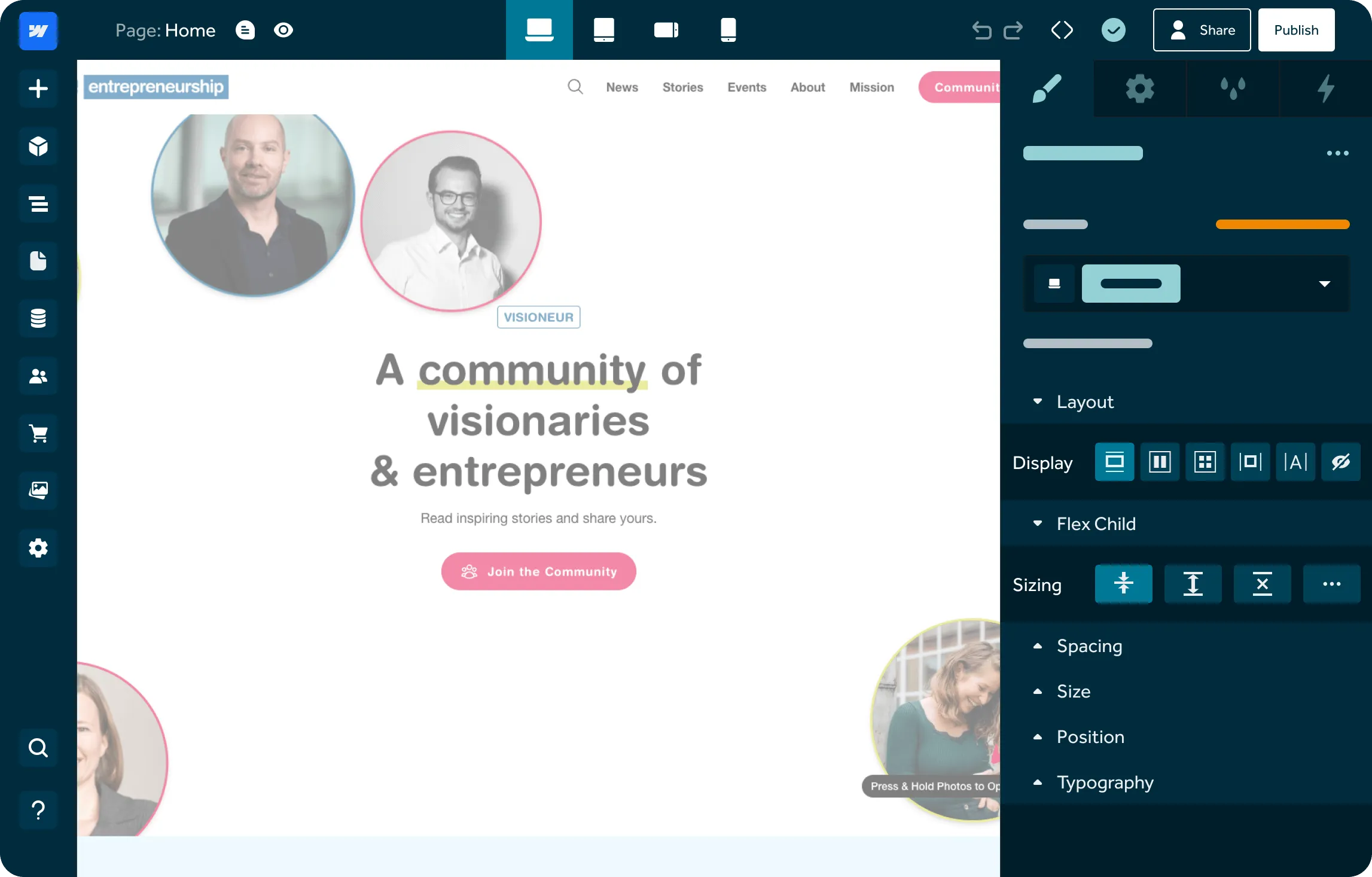The image size is (1372, 877).
Task: Adjust the orange slider in the panel
Action: click(1282, 224)
